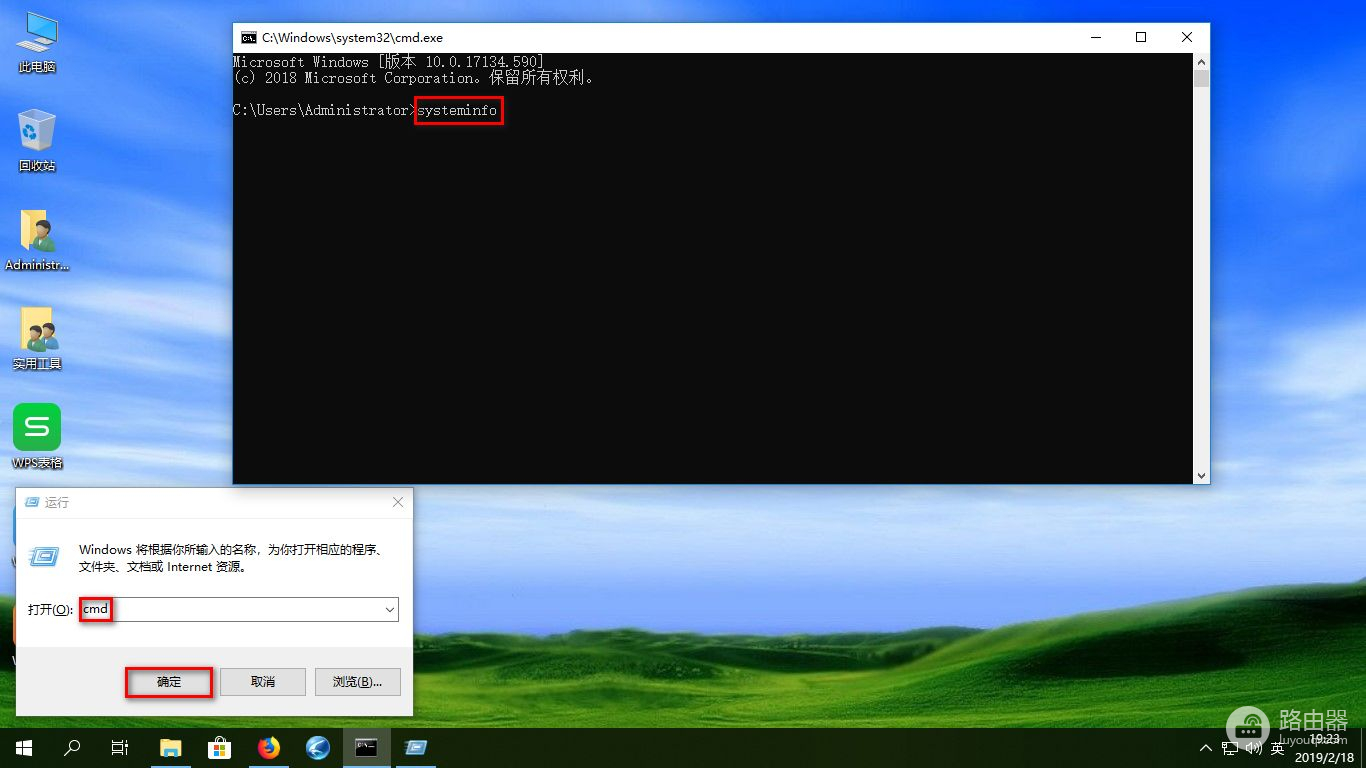Click the 10.0.17134.590 version line in cmd
Viewport: 1366px width, 768px height.
[389, 62]
